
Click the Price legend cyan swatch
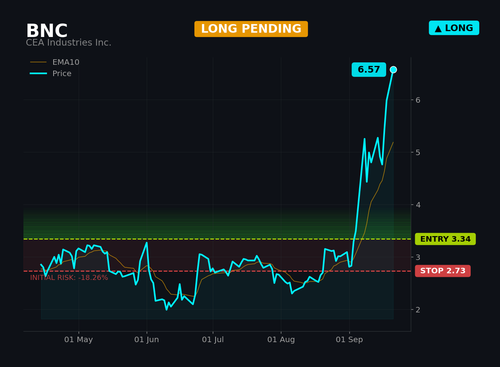(x=38, y=73)
